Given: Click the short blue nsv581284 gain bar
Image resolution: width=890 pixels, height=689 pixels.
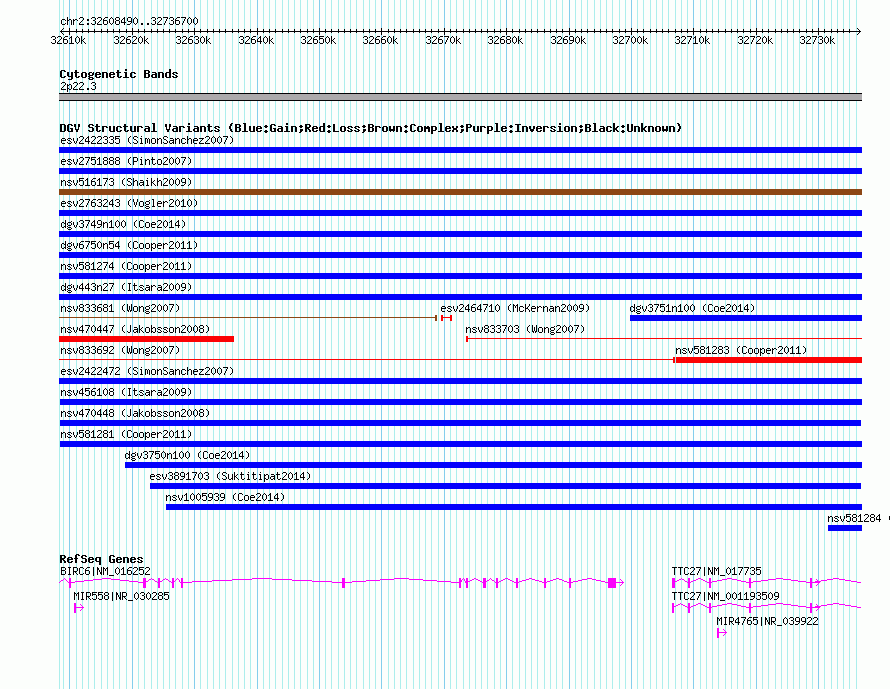Looking at the screenshot, I should (845, 528).
